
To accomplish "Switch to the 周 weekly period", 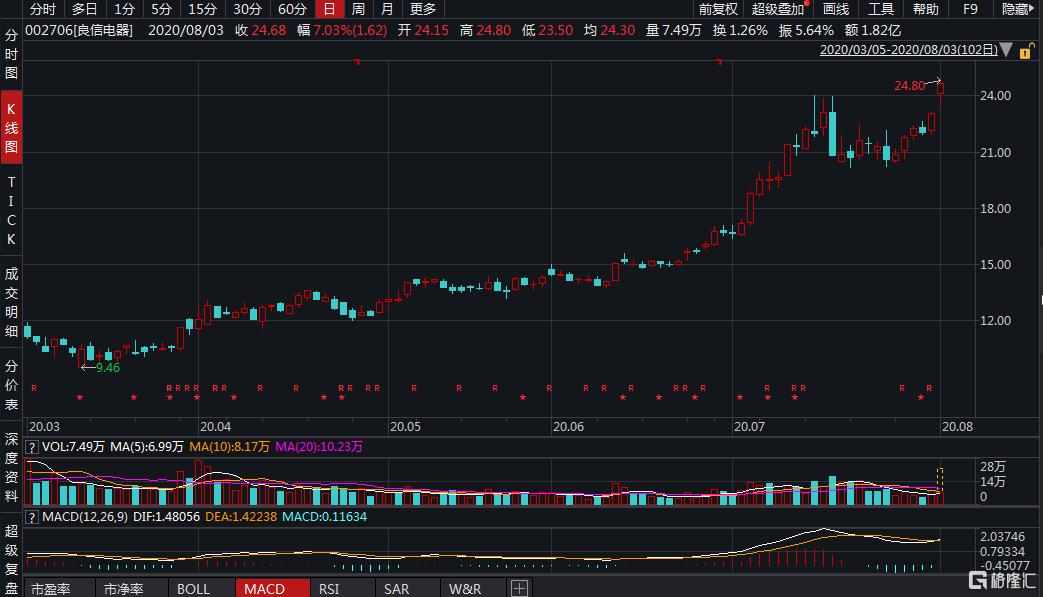I will pyautogui.click(x=357, y=9).
